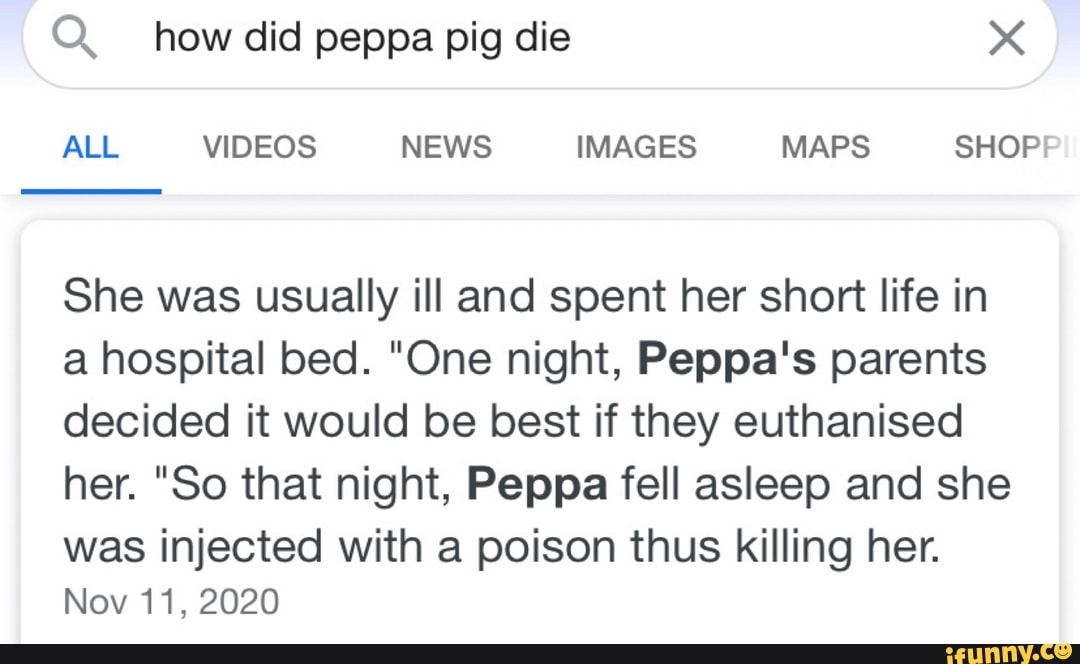Open the featured snippet result card
Viewport: 1080px width, 664px height.
pyautogui.click(x=540, y=430)
